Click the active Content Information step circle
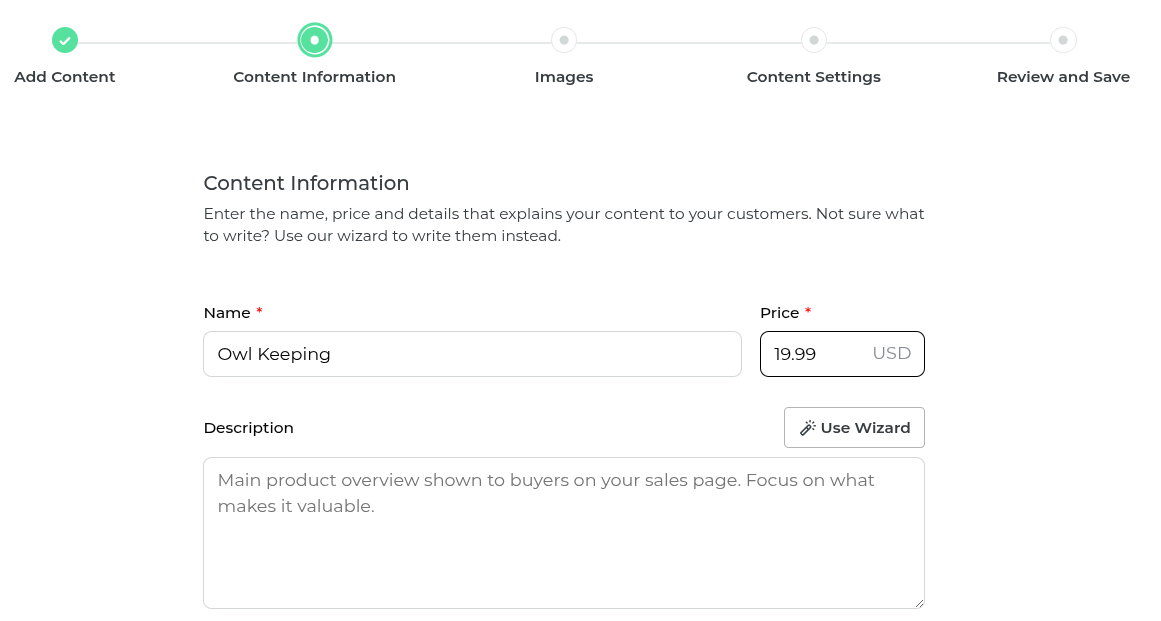 pyautogui.click(x=315, y=40)
